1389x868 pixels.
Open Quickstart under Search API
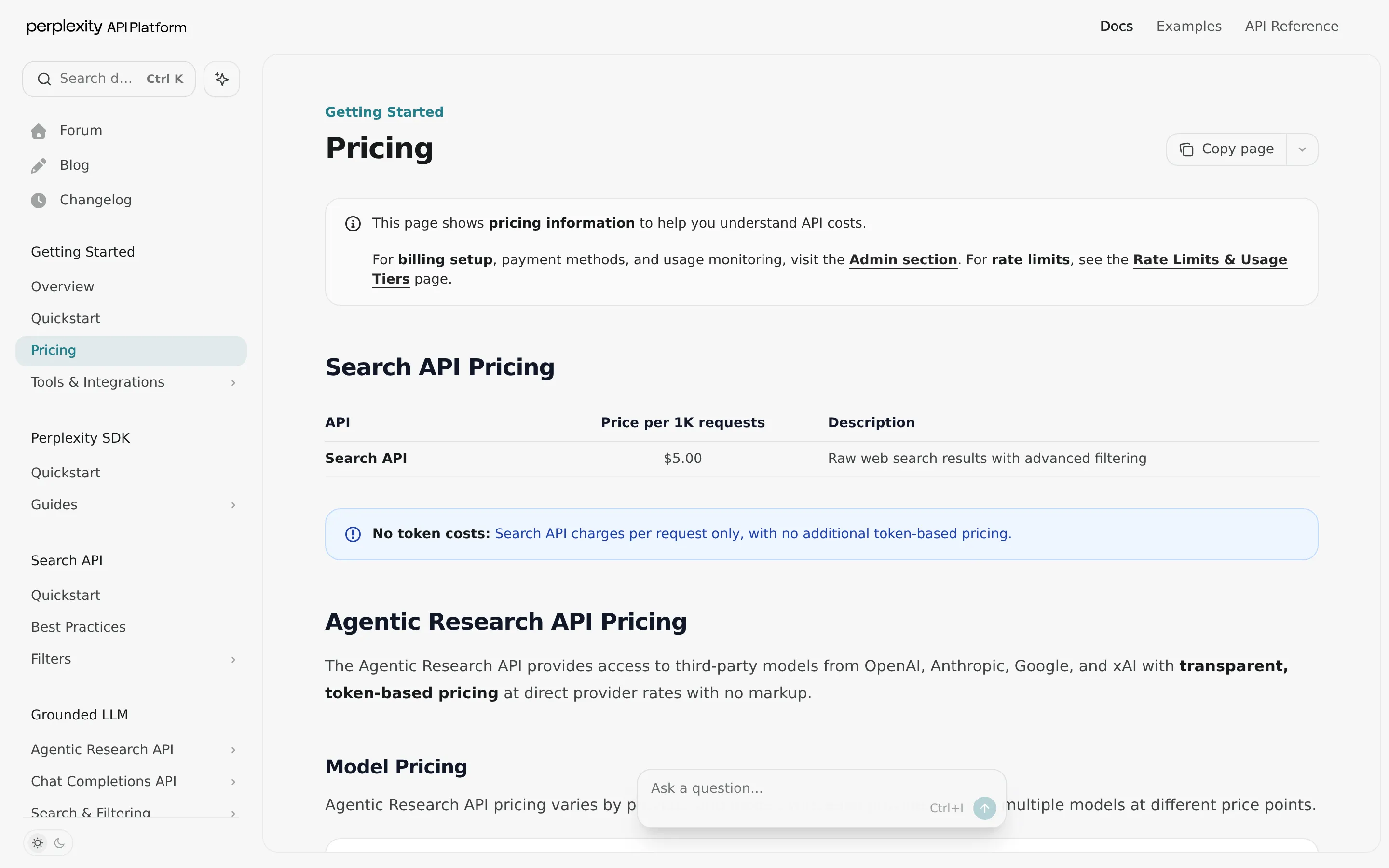(66, 596)
